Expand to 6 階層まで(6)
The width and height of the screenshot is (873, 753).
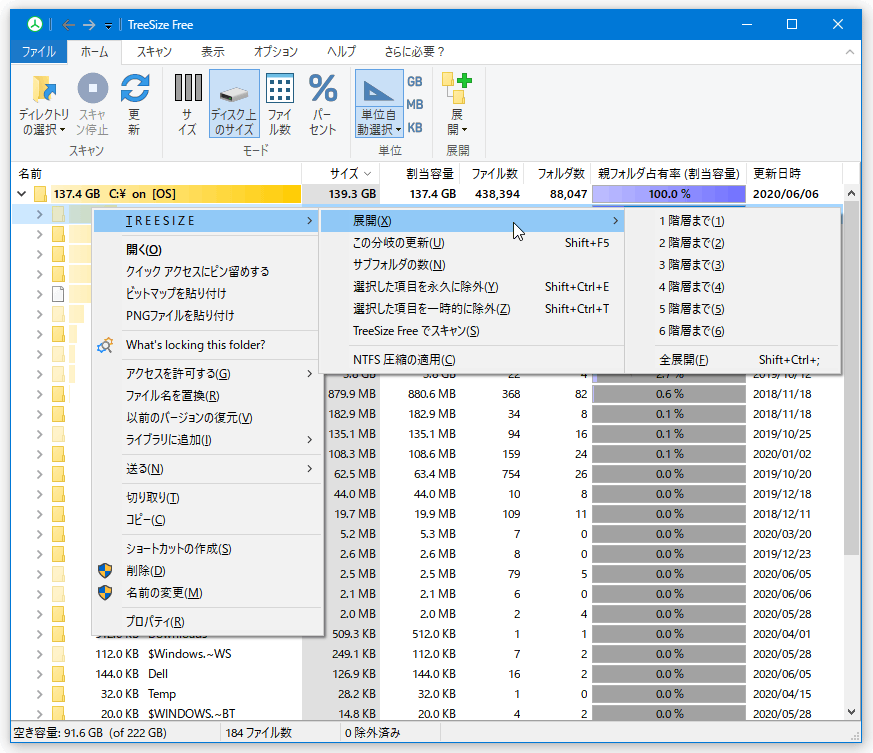point(732,331)
